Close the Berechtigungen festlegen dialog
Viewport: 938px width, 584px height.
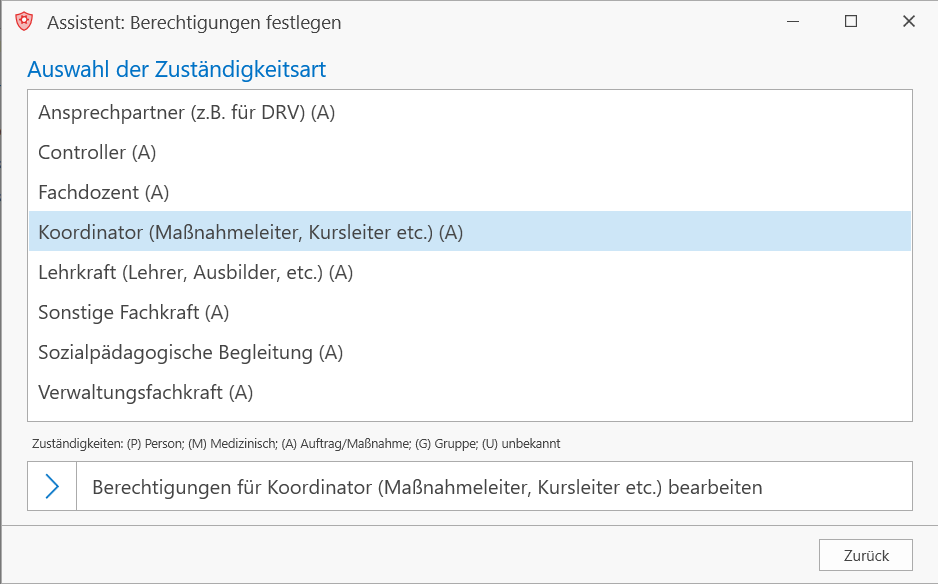click(x=909, y=22)
